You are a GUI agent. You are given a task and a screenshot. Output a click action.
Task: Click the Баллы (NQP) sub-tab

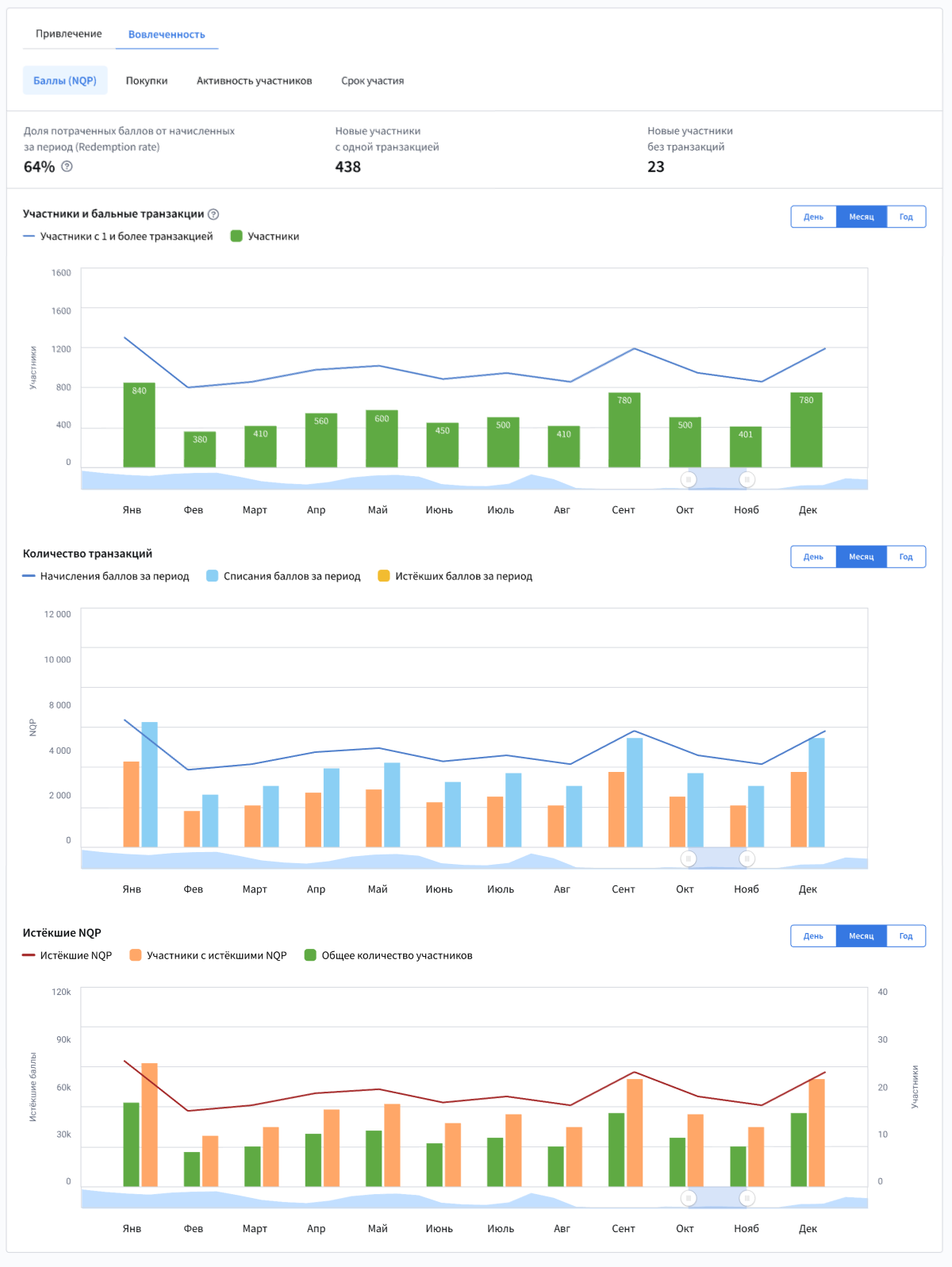click(65, 81)
